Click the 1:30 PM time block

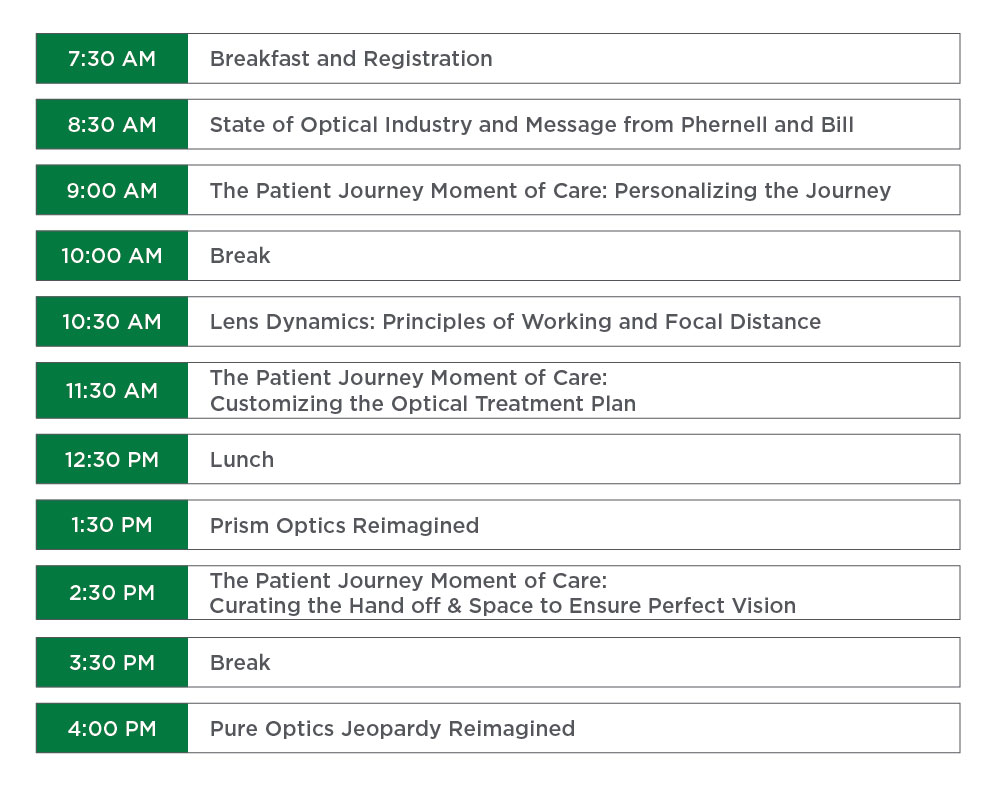(112, 525)
